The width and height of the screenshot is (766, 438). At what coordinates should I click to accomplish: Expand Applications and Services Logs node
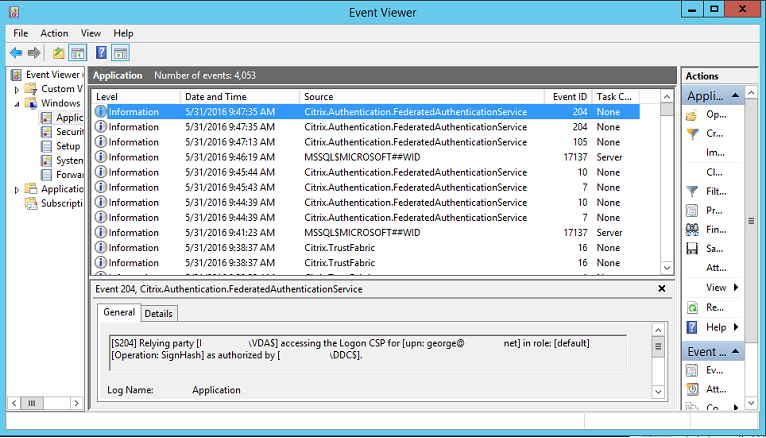tap(17, 189)
